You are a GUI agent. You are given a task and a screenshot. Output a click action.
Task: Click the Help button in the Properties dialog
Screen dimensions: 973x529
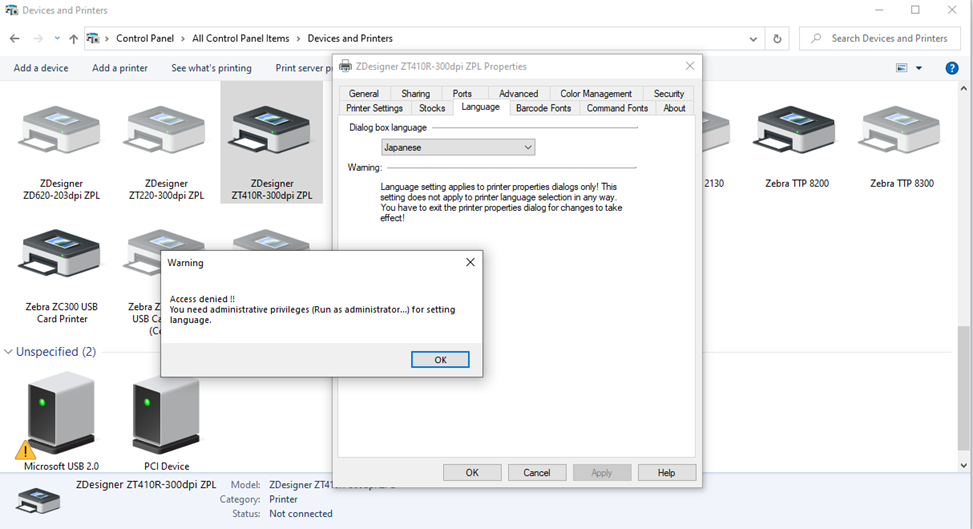point(666,472)
